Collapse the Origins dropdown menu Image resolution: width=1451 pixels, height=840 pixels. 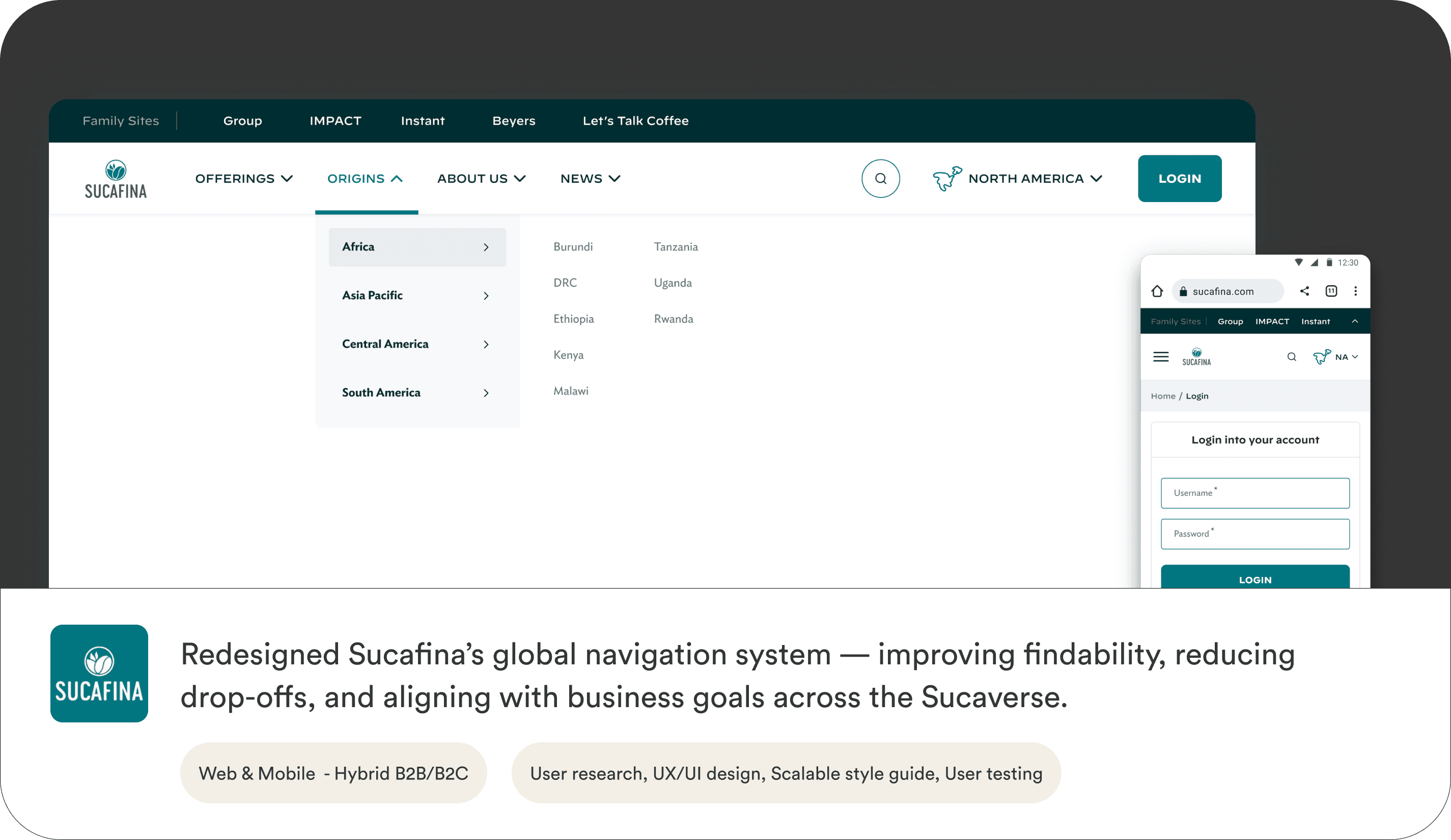point(365,179)
